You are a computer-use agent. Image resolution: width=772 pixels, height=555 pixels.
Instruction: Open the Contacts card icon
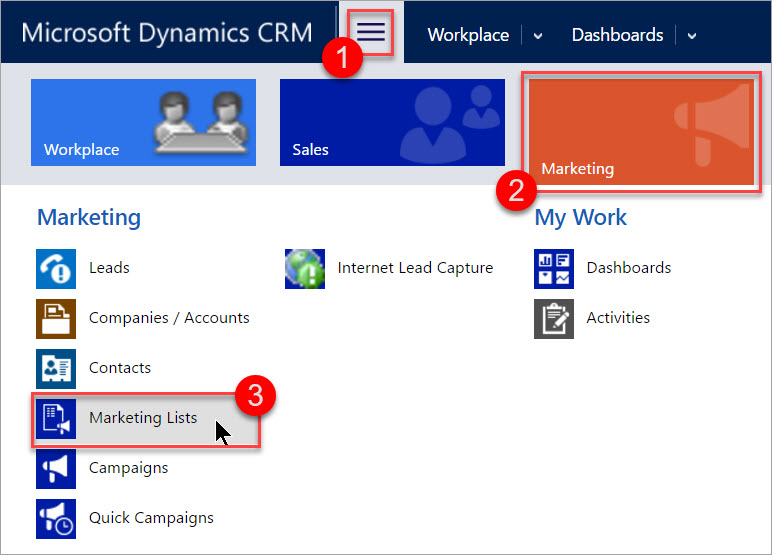pyautogui.click(x=55, y=368)
